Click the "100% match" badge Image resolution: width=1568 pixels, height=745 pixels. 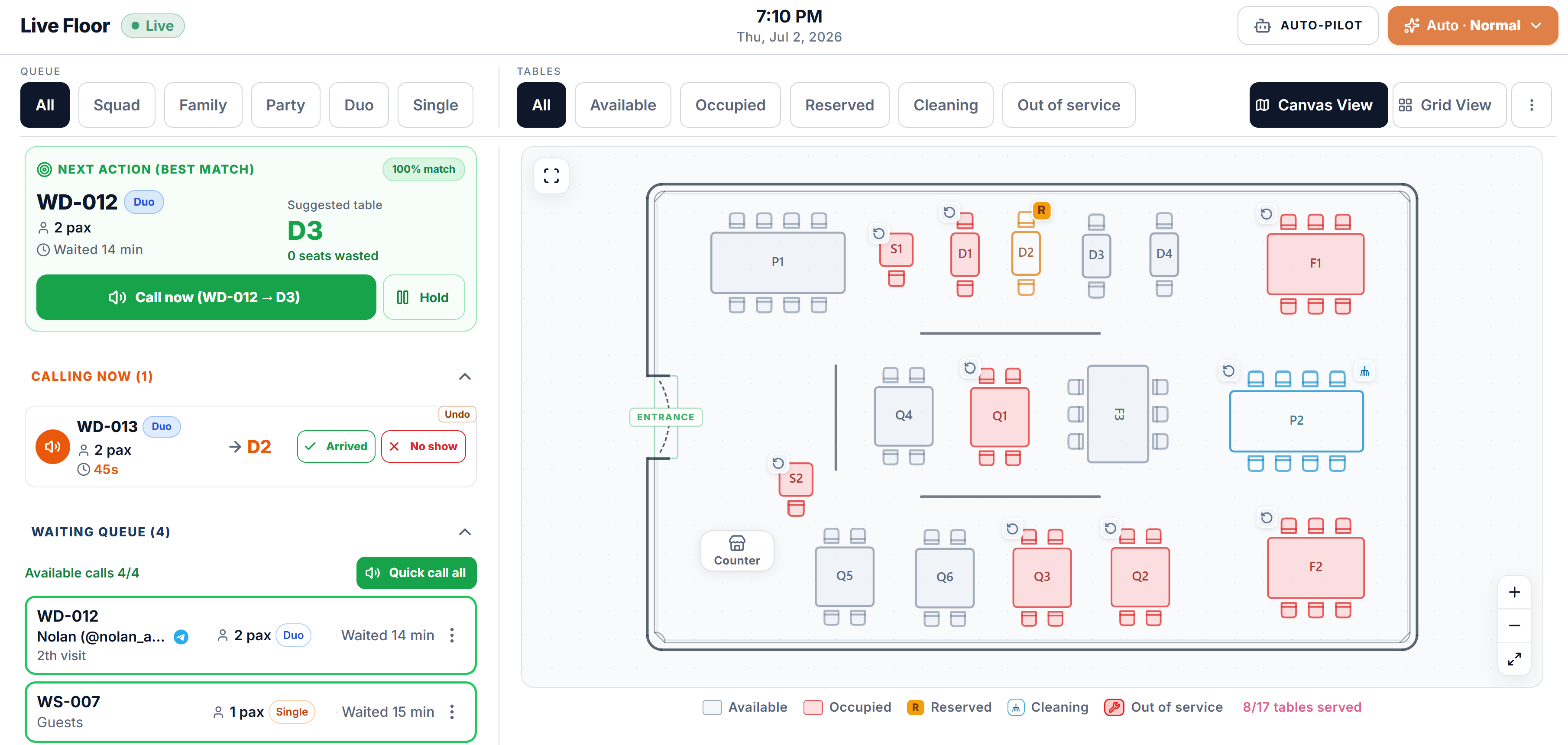point(424,170)
